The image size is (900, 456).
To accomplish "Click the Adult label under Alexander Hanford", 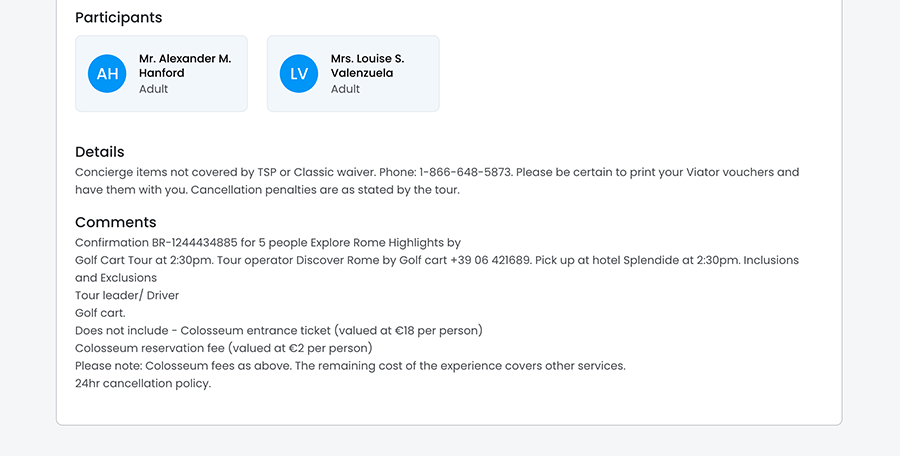I will point(154,89).
